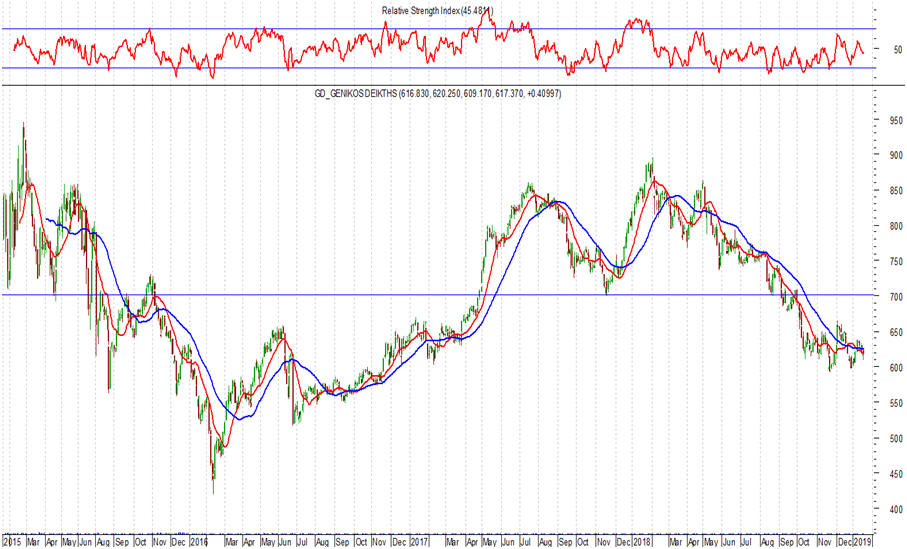Image resolution: width=907 pixels, height=549 pixels.
Task: Pick the 750 price axis label
Action: tap(895, 261)
